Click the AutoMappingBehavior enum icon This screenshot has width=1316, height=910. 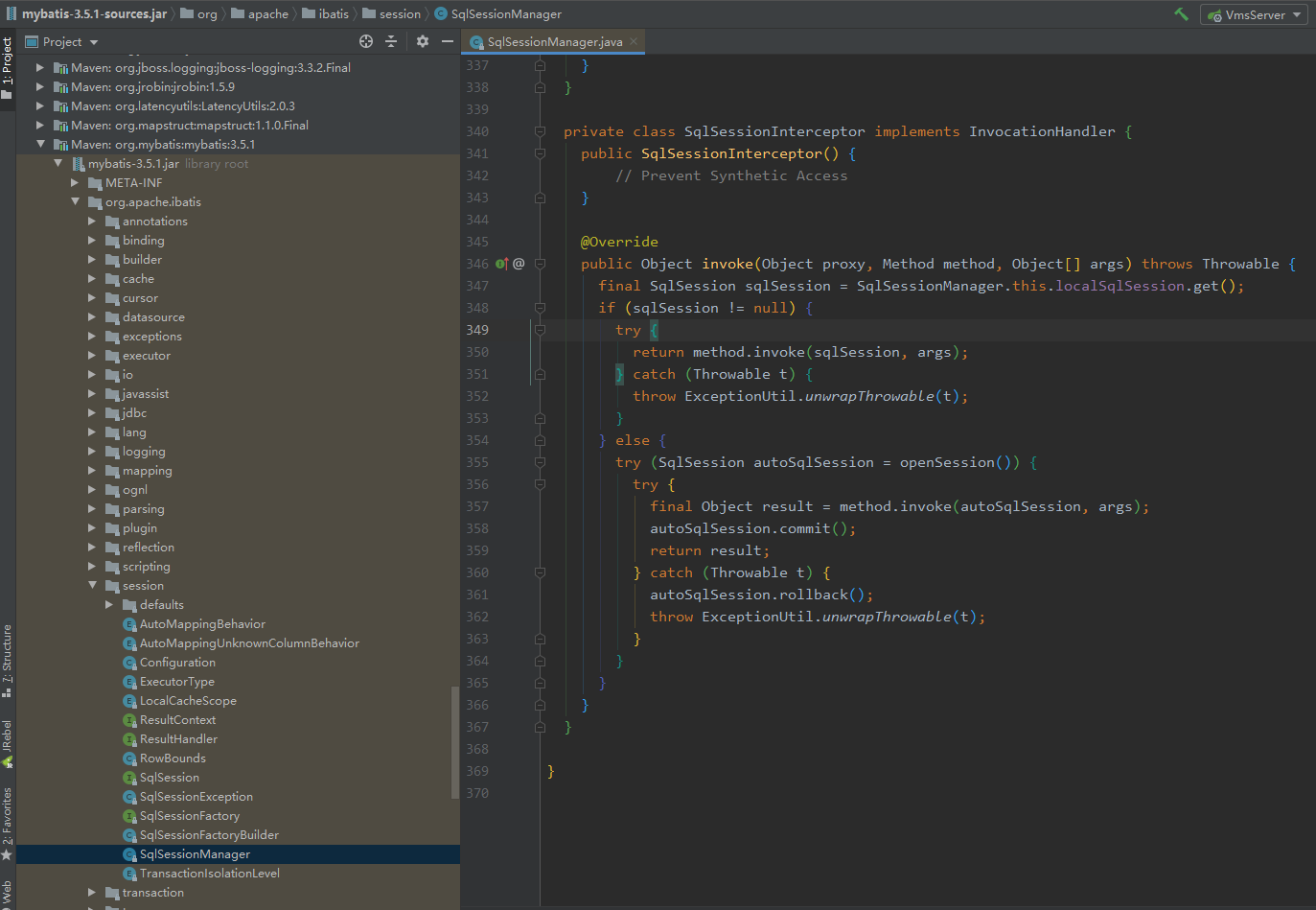[130, 624]
